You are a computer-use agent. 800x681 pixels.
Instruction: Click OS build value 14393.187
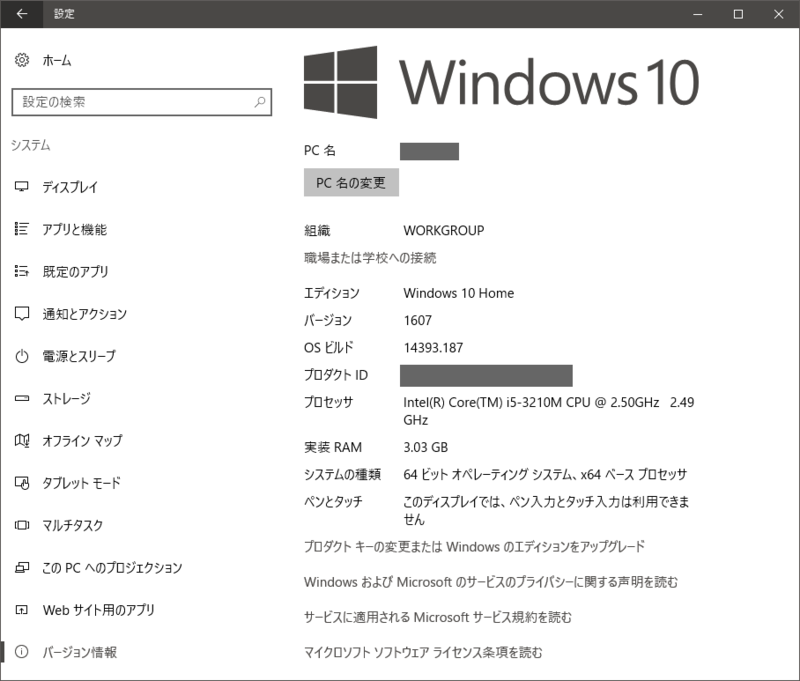click(433, 348)
